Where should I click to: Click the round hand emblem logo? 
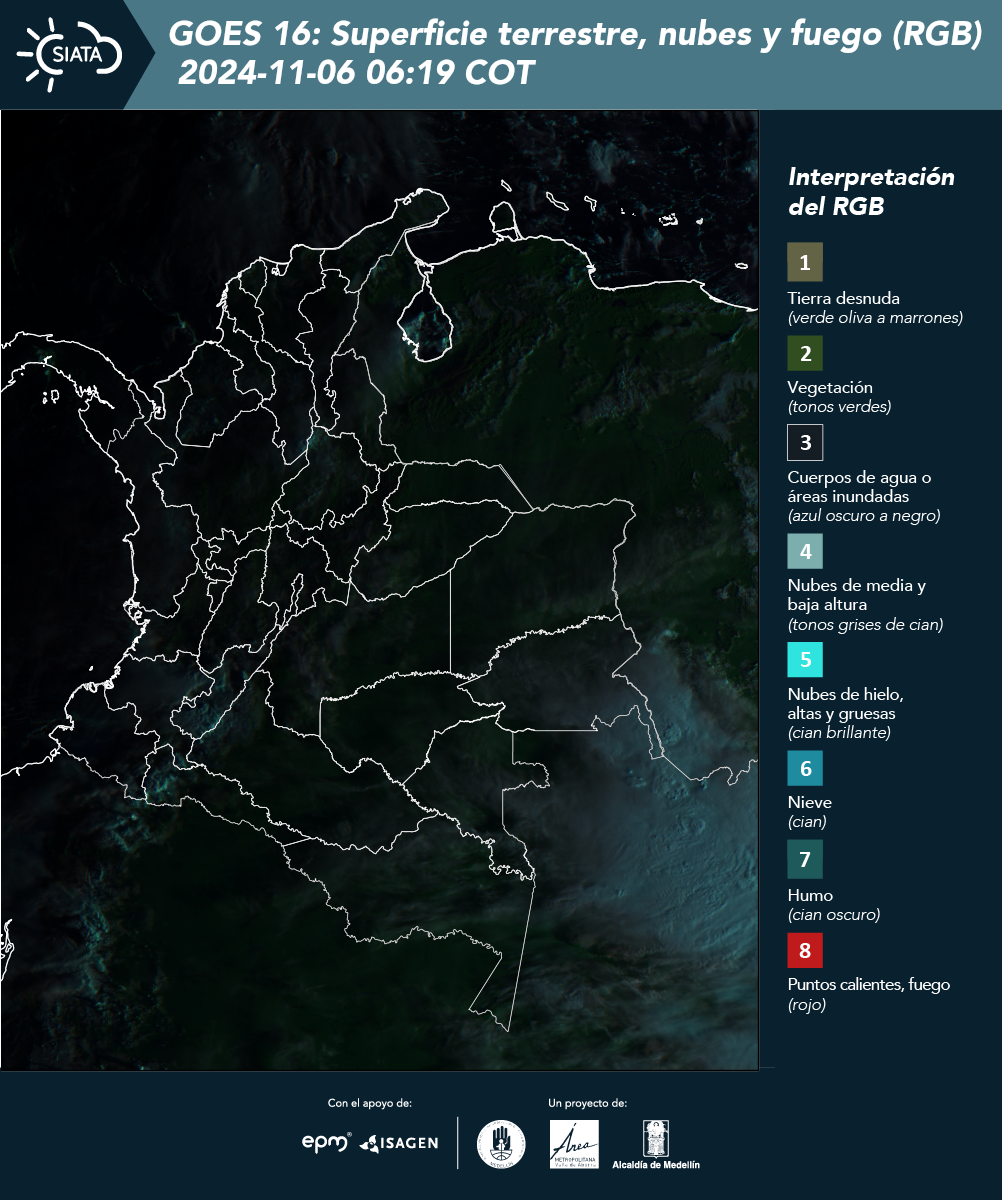[501, 1144]
